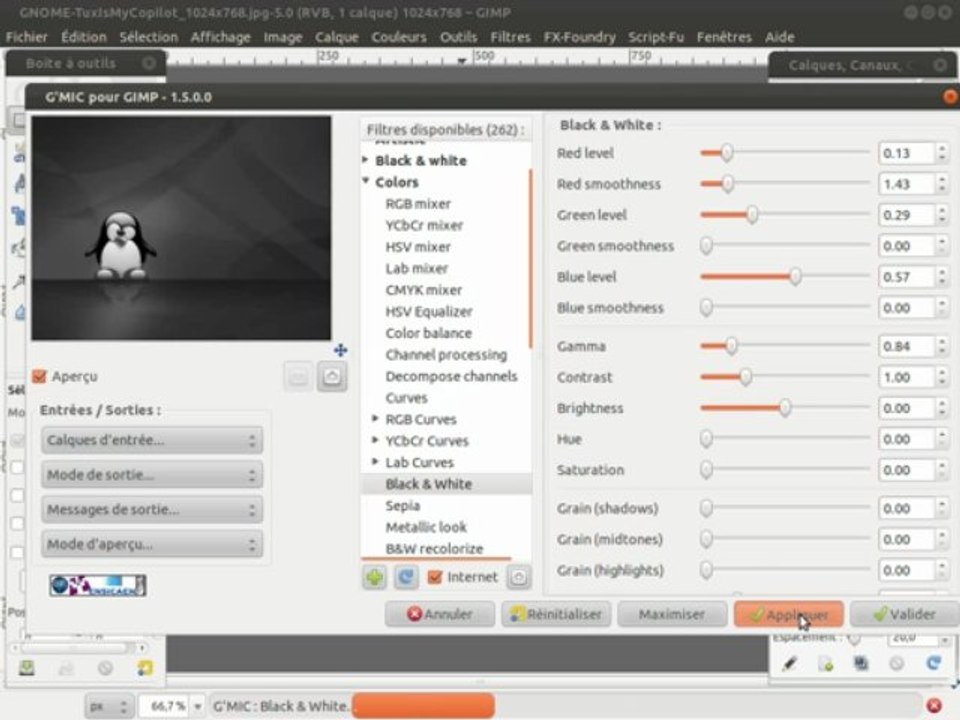Screen dimensions: 960x720
Task: Collapse the Colors filter category
Action: (x=366, y=181)
